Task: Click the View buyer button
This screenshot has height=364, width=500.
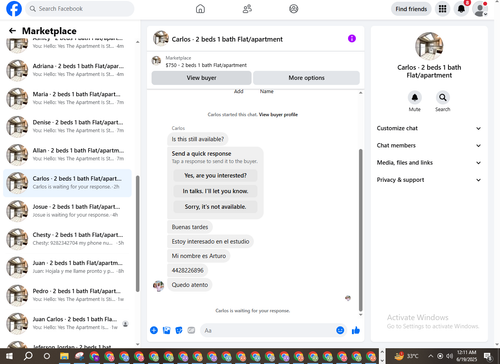Action: 201,78
